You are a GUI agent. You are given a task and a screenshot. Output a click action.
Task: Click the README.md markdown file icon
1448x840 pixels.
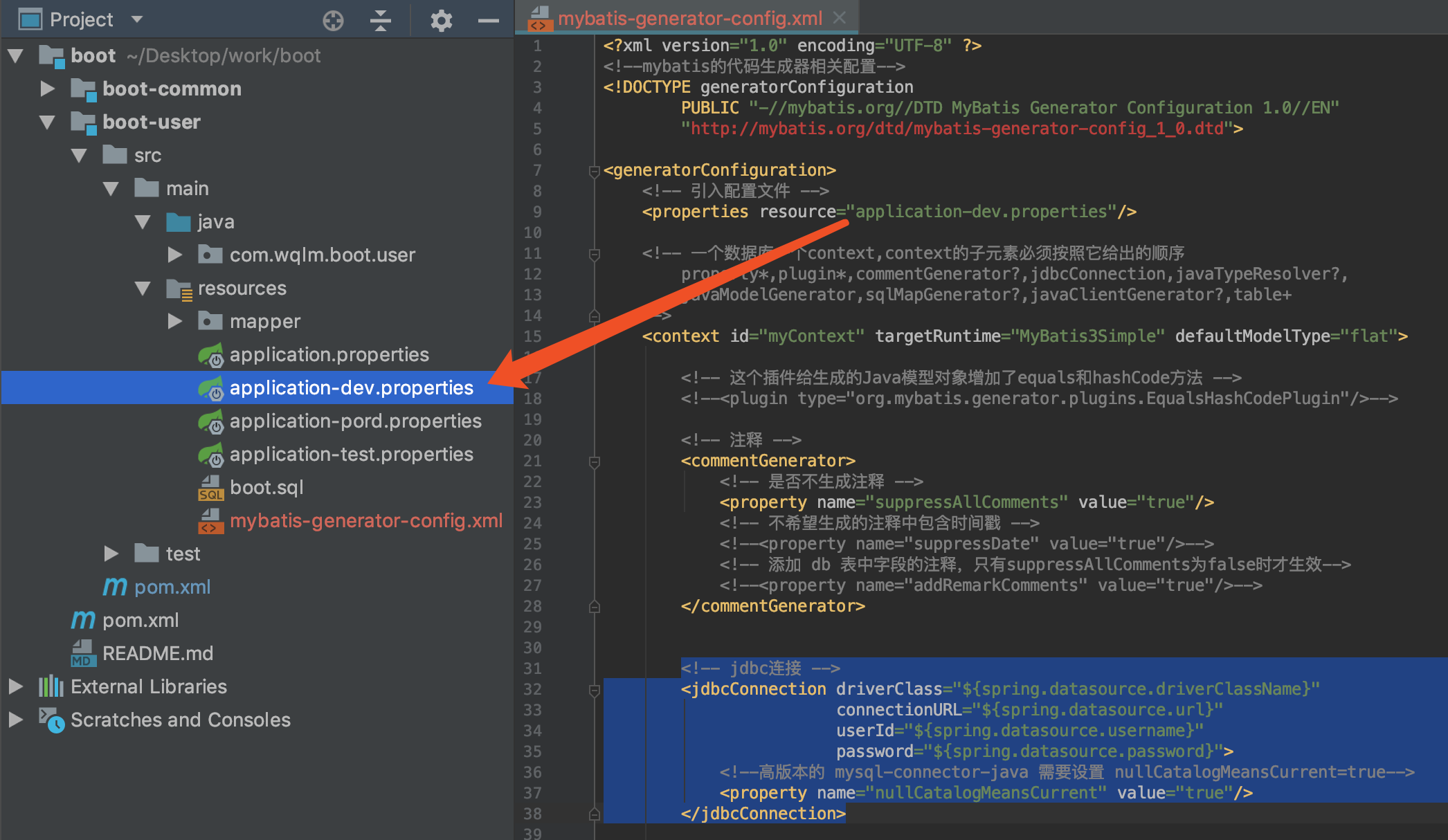tap(83, 653)
